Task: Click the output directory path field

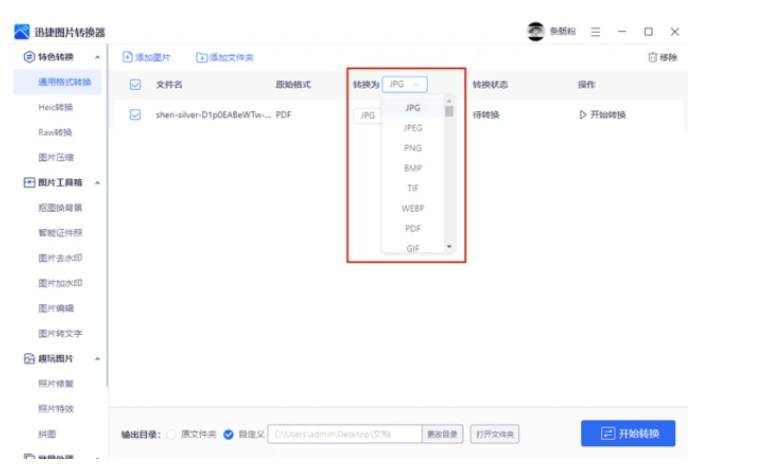Action: [x=344, y=434]
